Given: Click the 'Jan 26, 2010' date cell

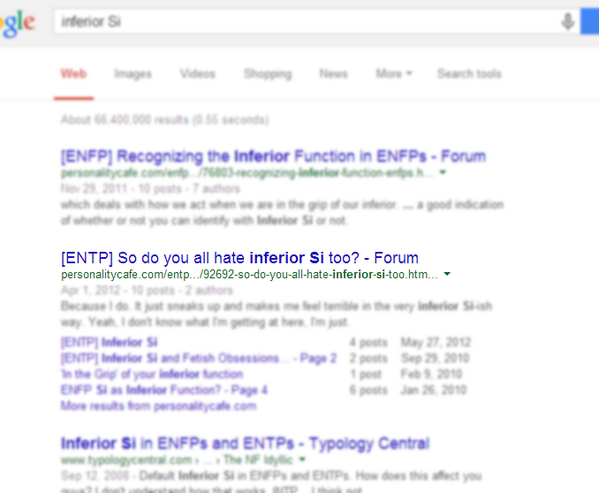Looking at the screenshot, I should point(433,390).
